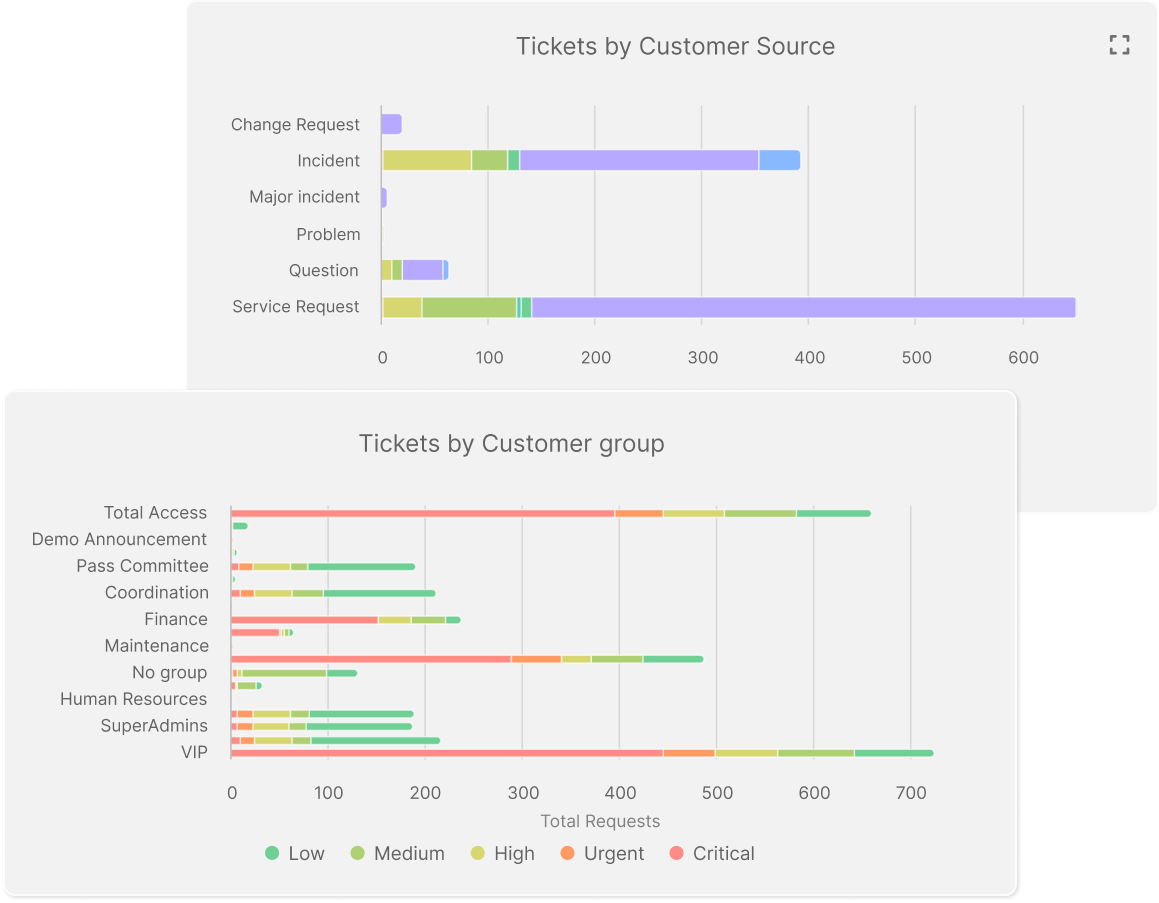Expand the Tickets by Customer Source chart to fullscreen

pos(1119,45)
